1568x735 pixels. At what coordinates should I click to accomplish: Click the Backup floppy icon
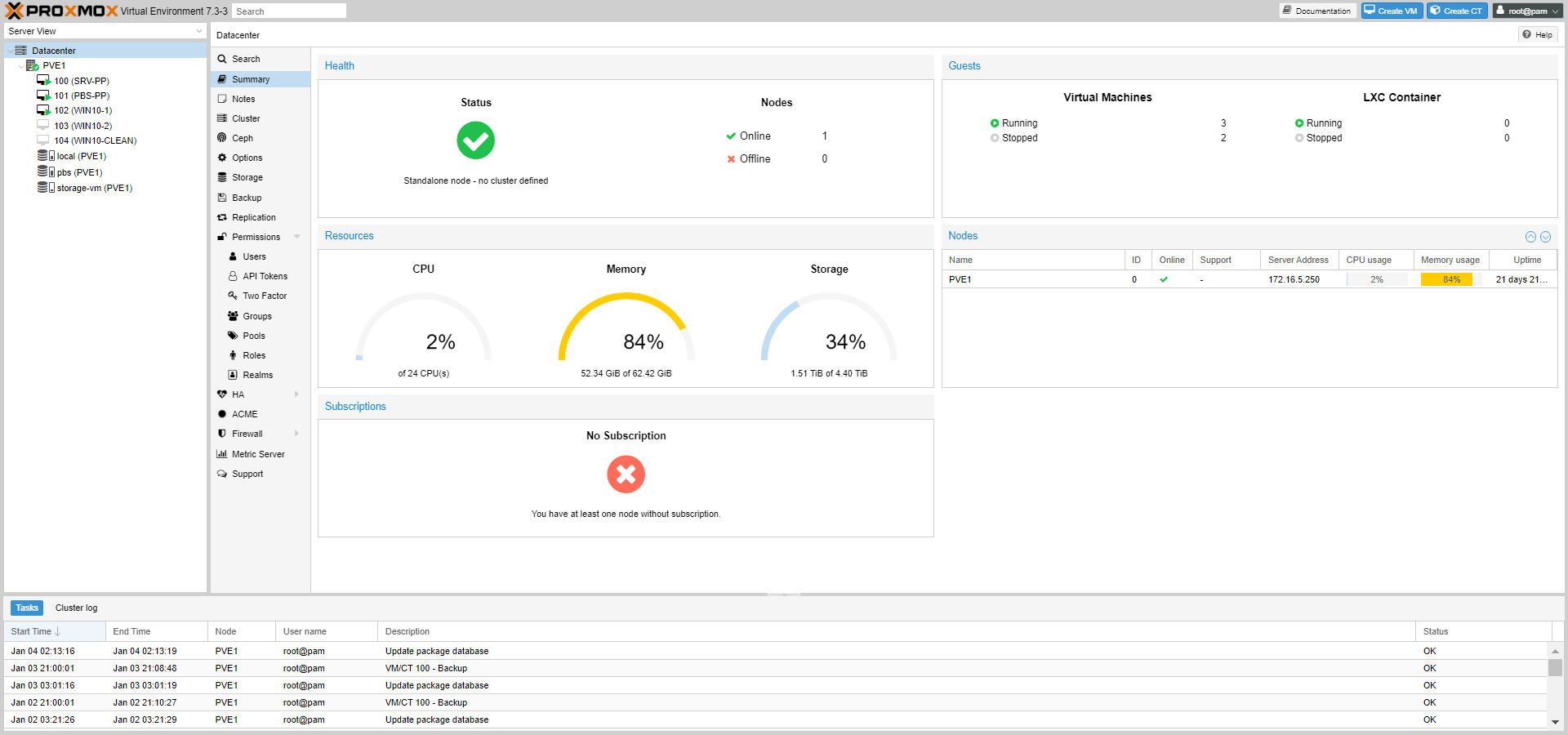pos(222,198)
